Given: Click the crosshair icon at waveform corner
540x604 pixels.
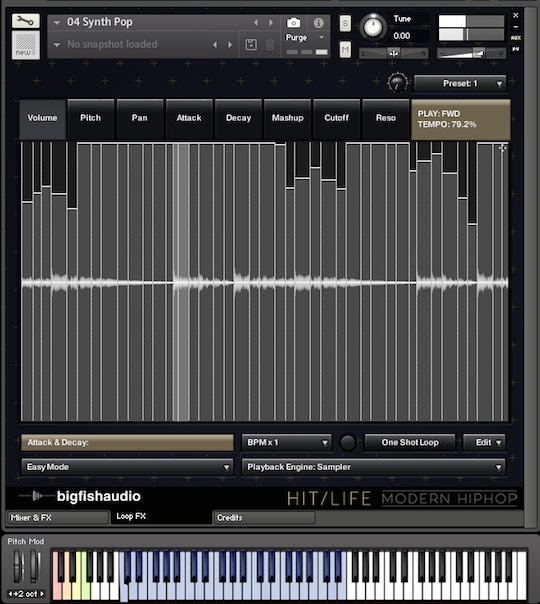Looking at the screenshot, I should point(503,148).
